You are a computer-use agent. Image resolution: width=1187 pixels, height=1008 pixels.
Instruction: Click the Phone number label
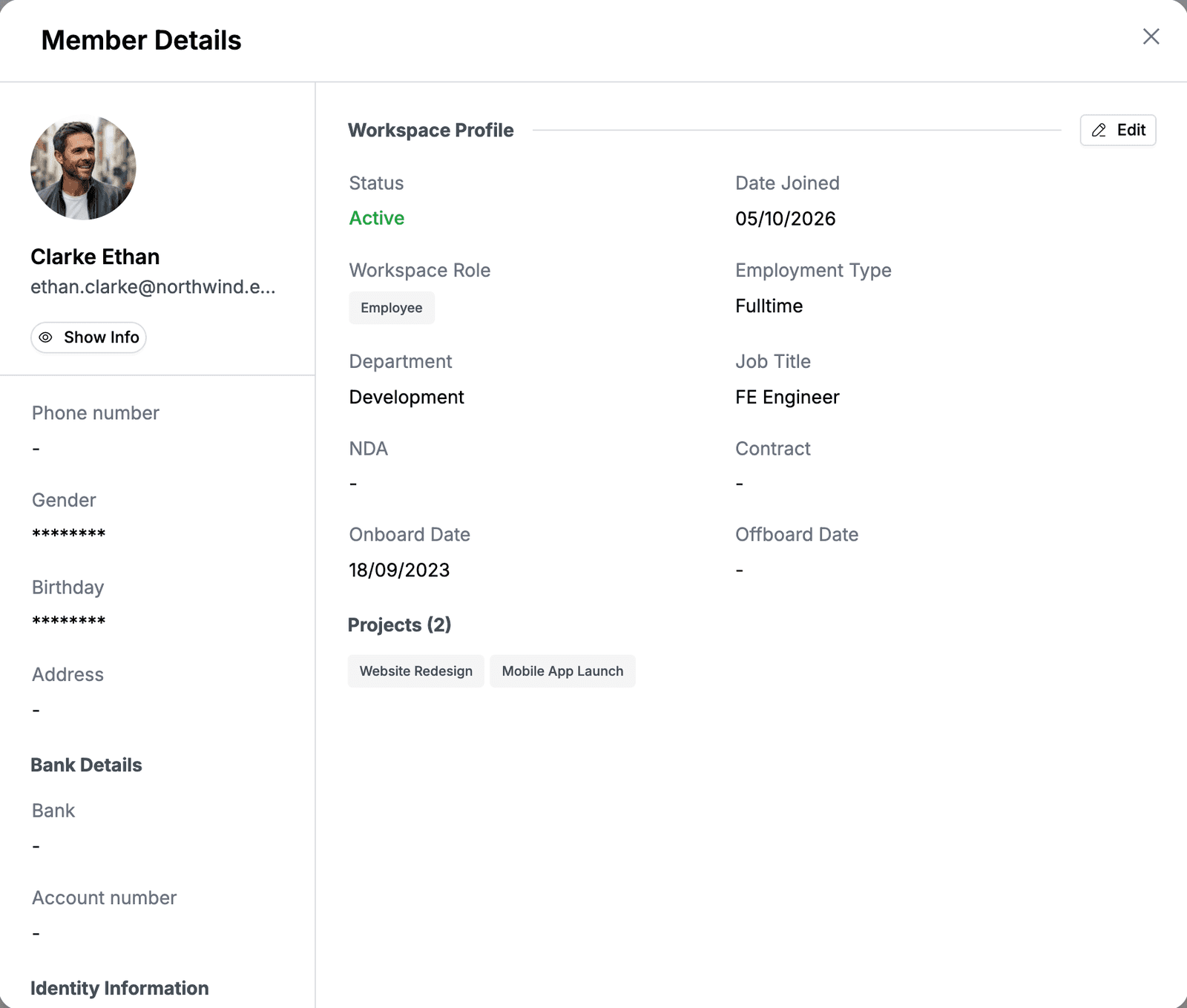coord(96,413)
